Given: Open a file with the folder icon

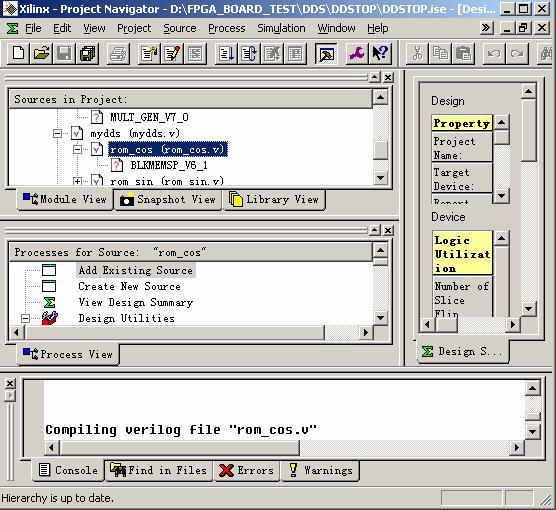Looking at the screenshot, I should (x=41, y=54).
